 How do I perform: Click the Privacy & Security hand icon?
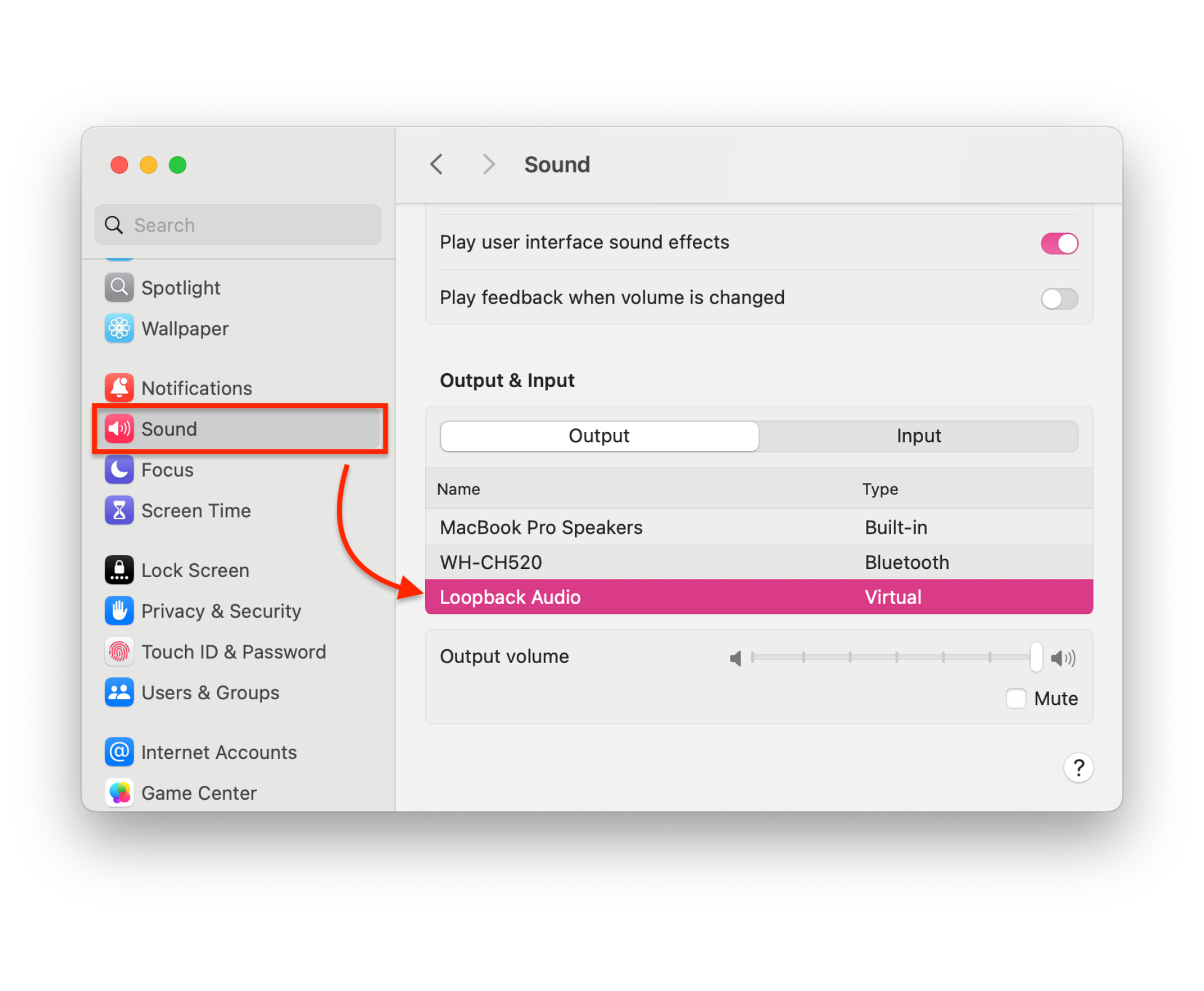coord(119,611)
